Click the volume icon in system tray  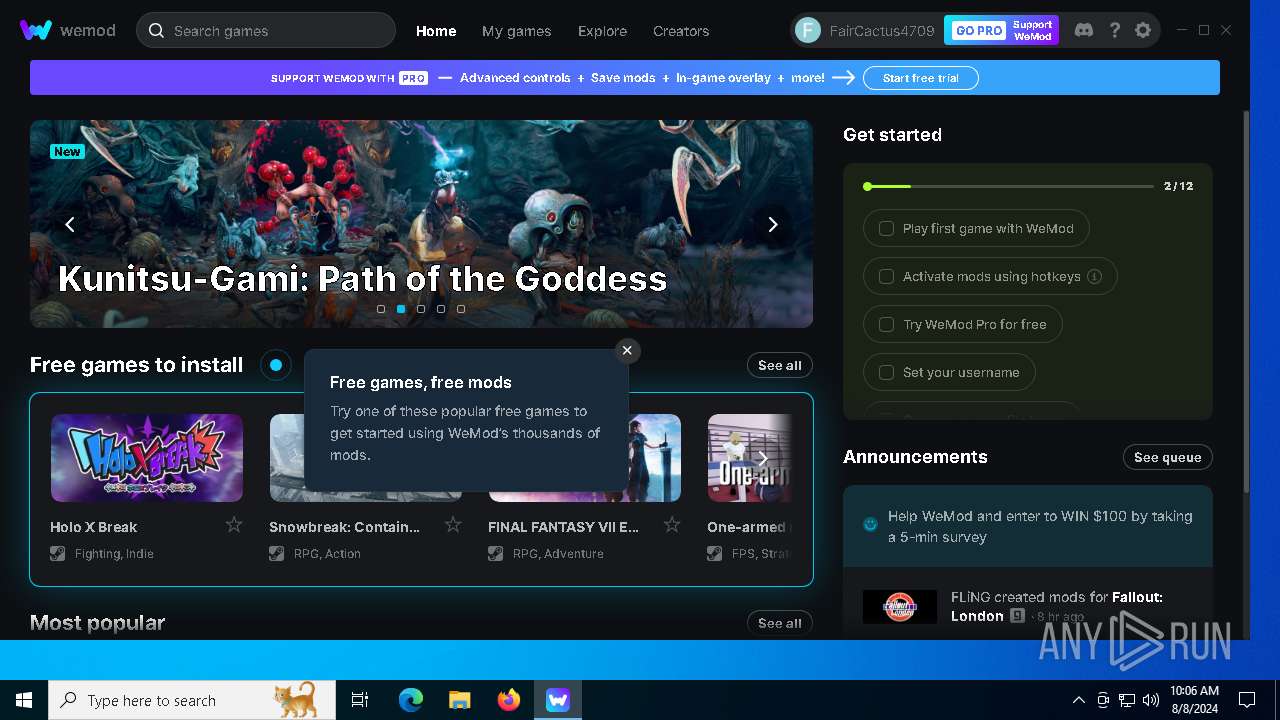pos(1151,700)
